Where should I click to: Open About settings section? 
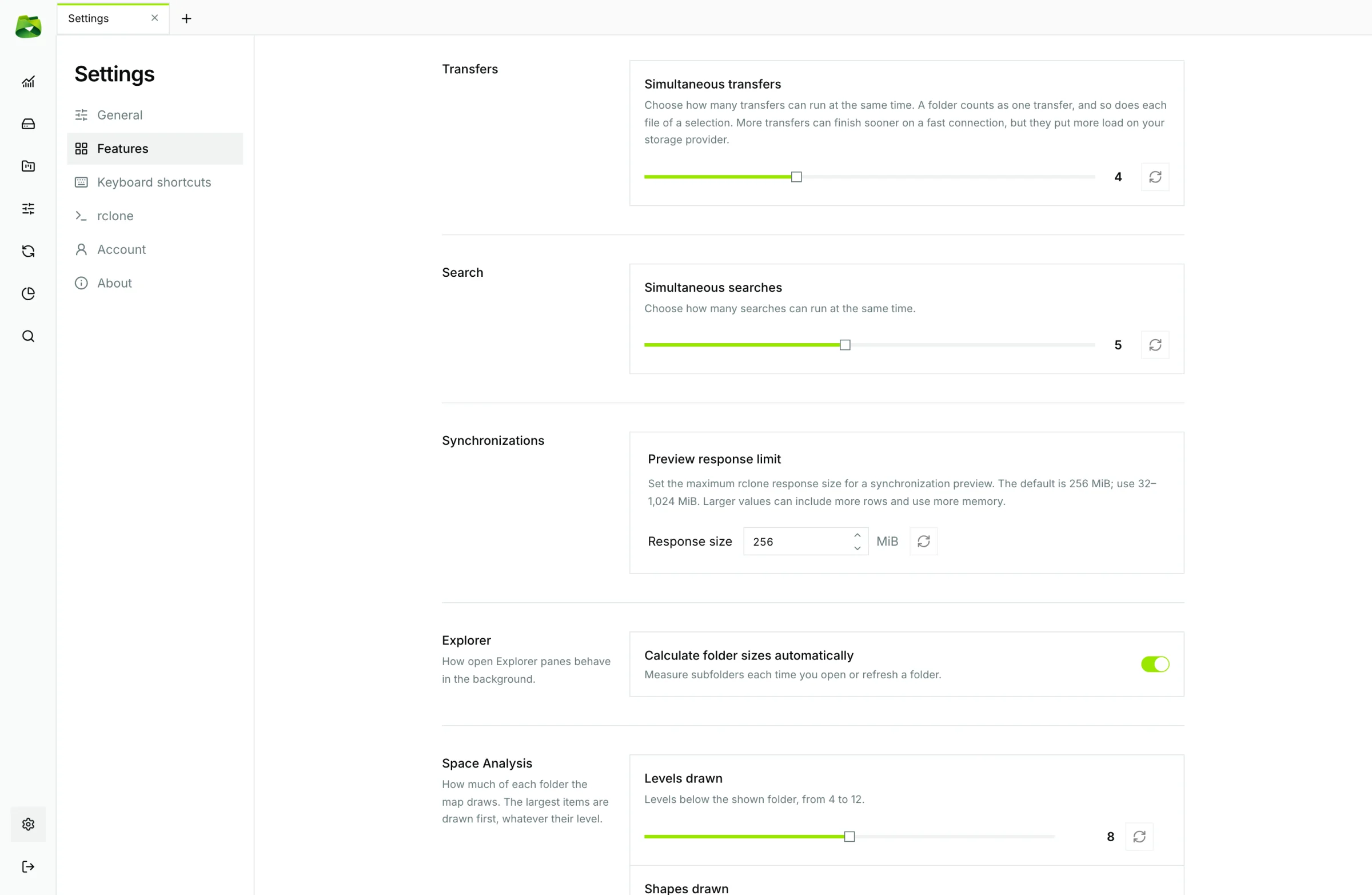155,283
